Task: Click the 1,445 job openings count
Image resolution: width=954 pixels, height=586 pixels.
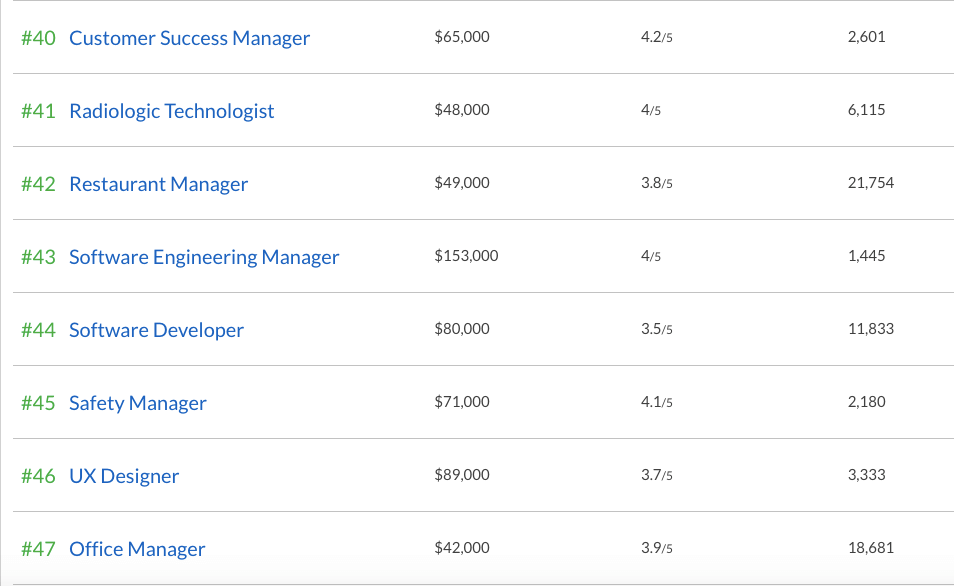Action: coord(866,256)
